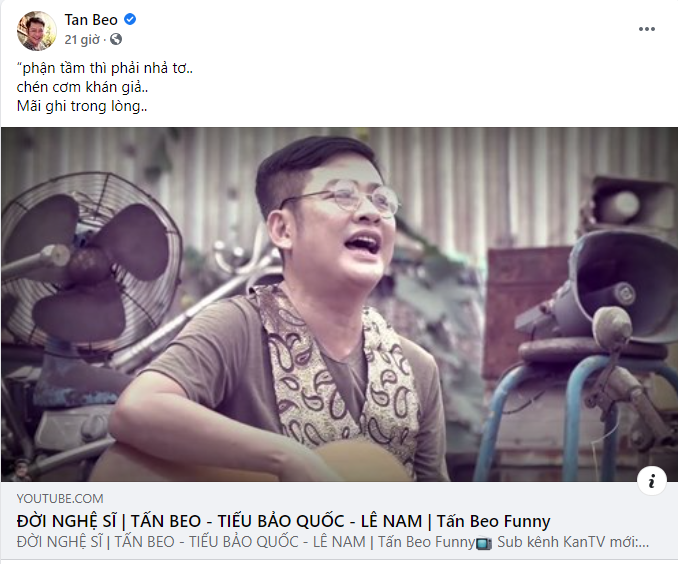The width and height of the screenshot is (678, 564).
Task: Open the post options three-dot menu
Action: [646, 29]
